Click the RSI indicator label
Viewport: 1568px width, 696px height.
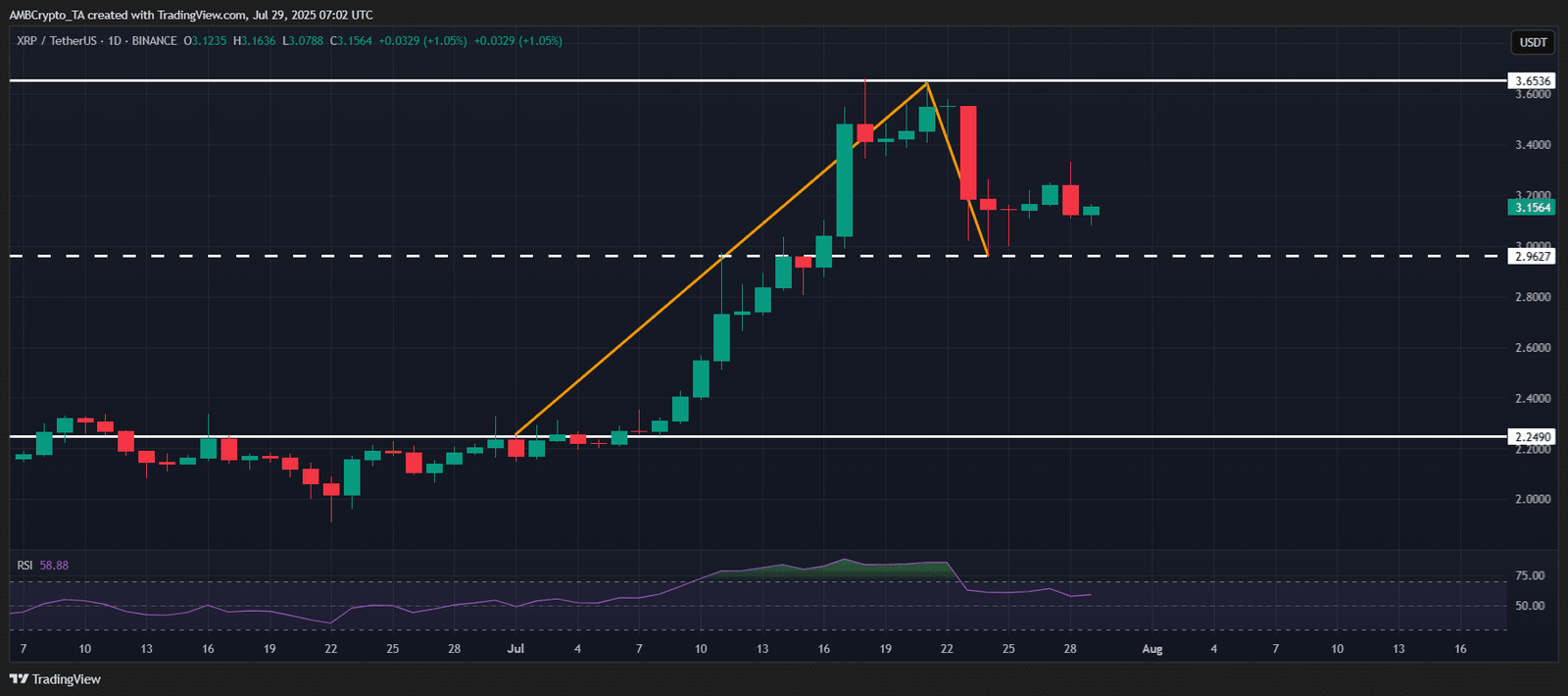pos(24,566)
